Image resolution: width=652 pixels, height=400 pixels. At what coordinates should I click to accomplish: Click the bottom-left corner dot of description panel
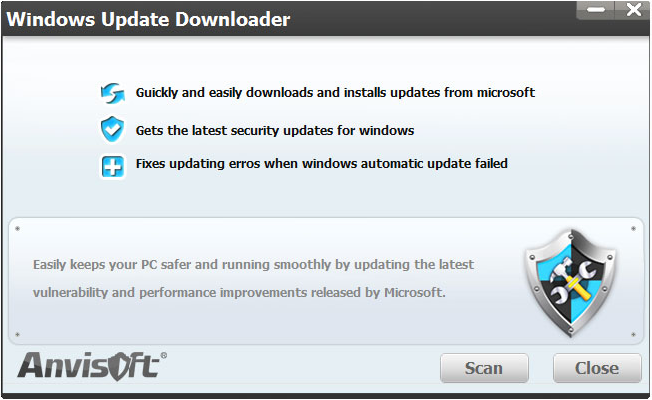click(17, 334)
